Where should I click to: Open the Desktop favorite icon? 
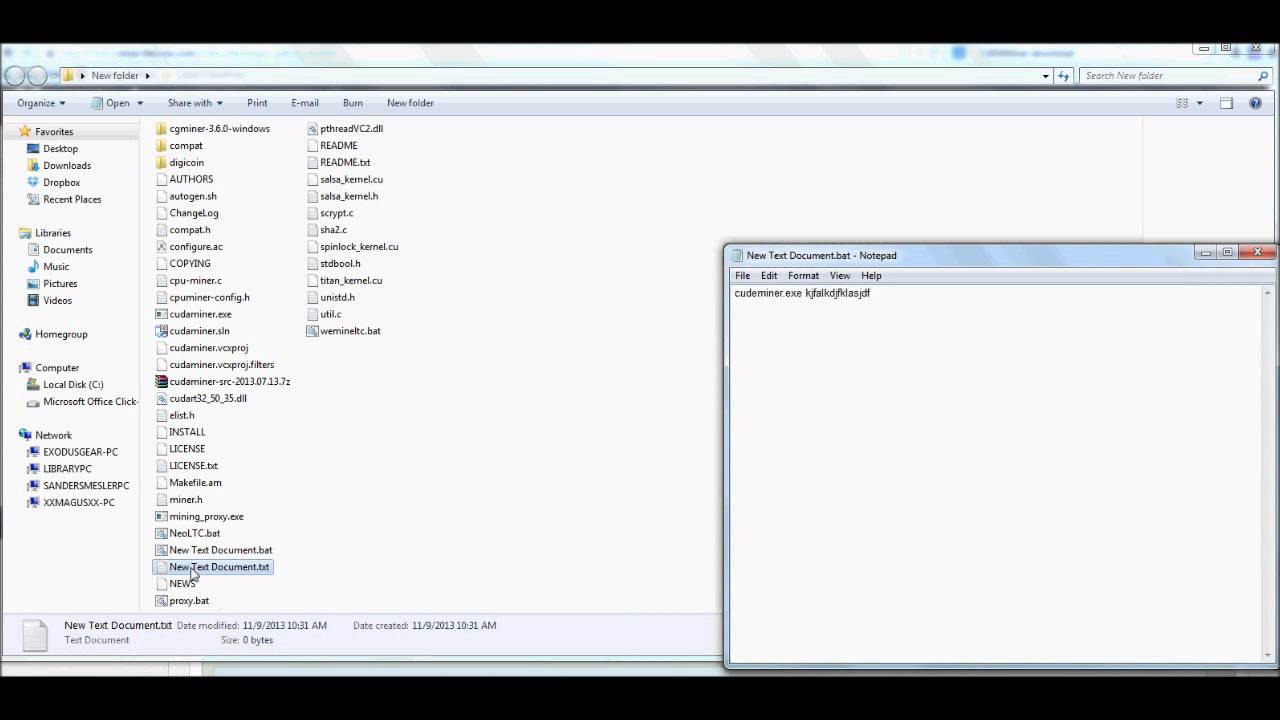[33, 149]
